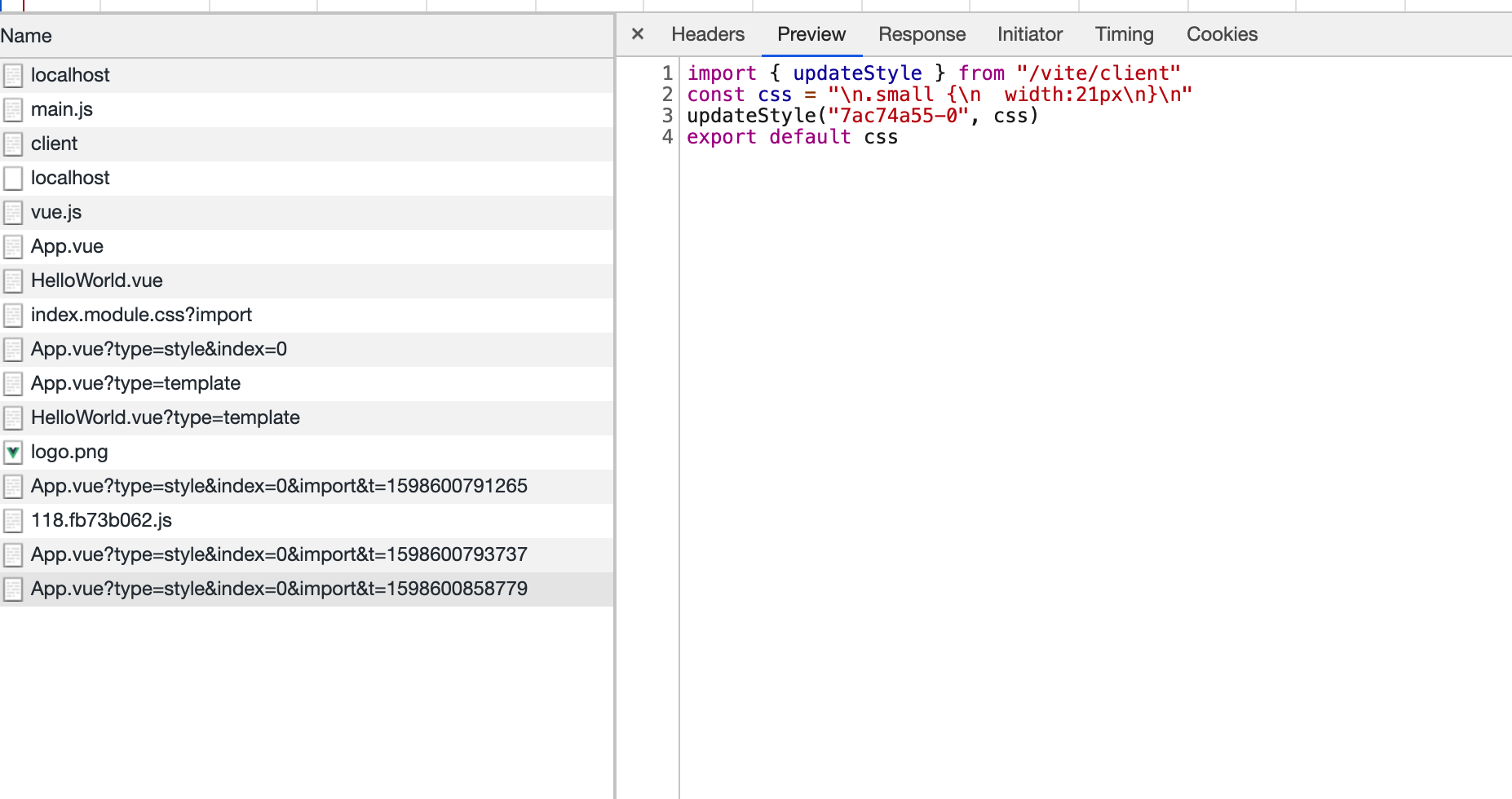Open the Response tab
The height and width of the screenshot is (799, 1512).
click(x=922, y=34)
